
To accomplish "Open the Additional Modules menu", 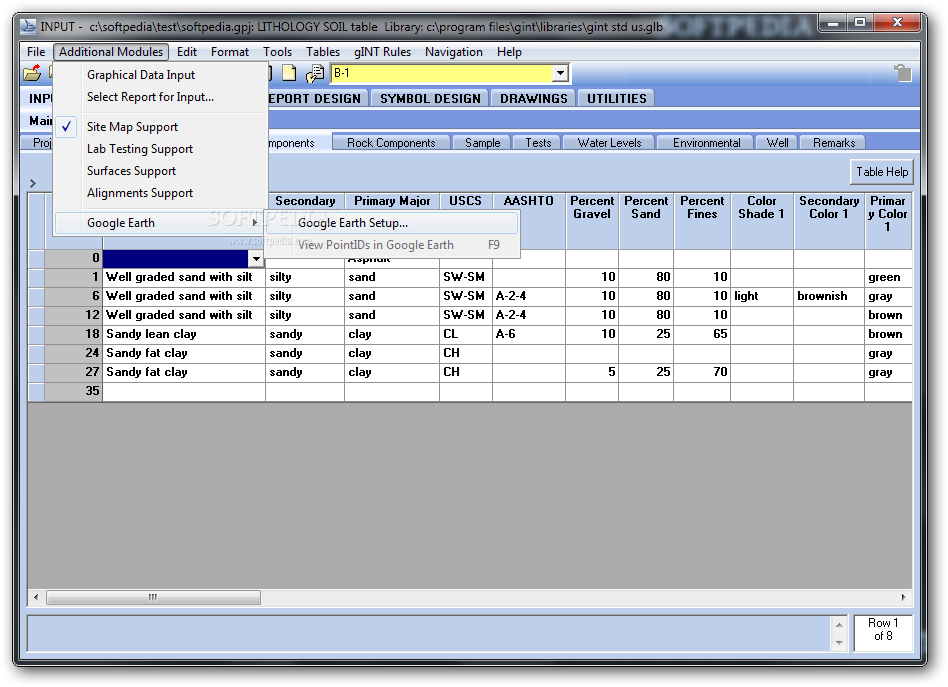I will [x=111, y=52].
